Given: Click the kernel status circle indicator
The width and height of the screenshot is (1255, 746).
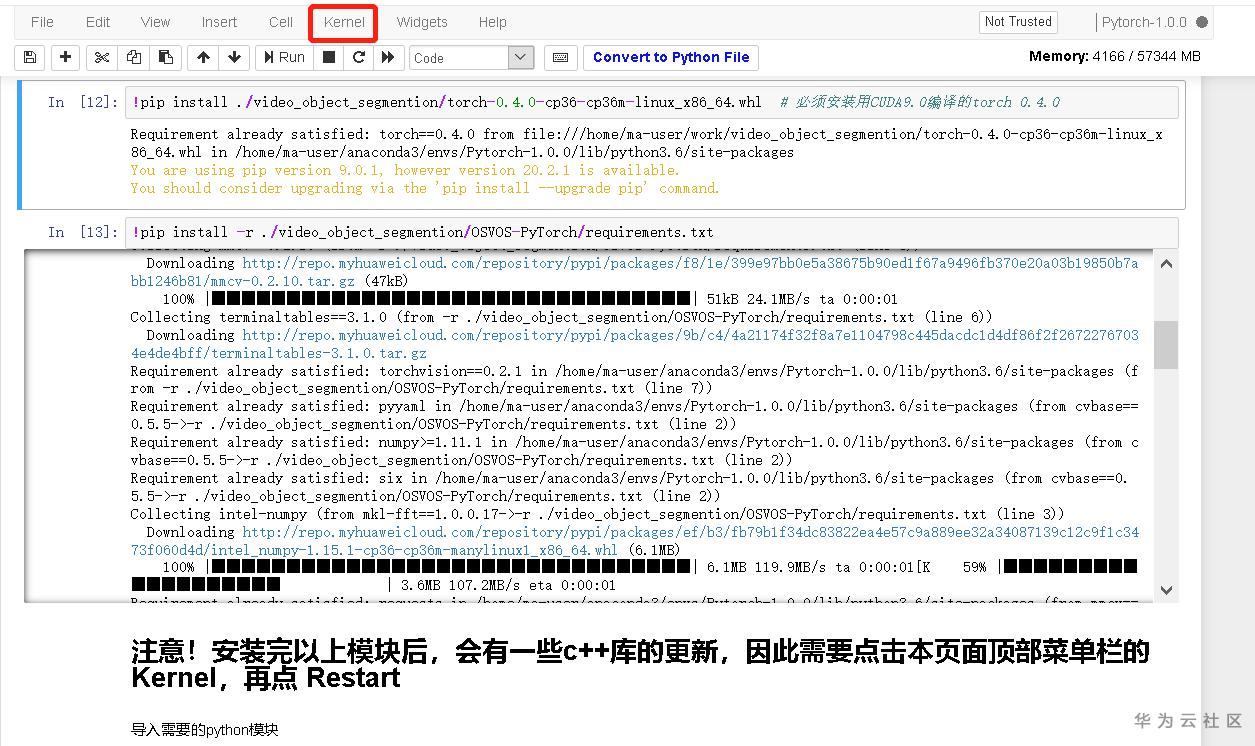Looking at the screenshot, I should point(1202,22).
